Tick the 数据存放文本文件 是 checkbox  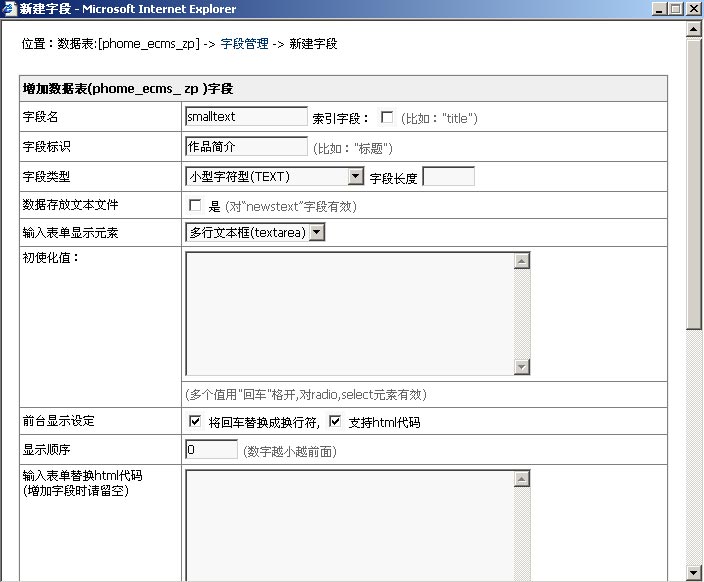tap(195, 206)
